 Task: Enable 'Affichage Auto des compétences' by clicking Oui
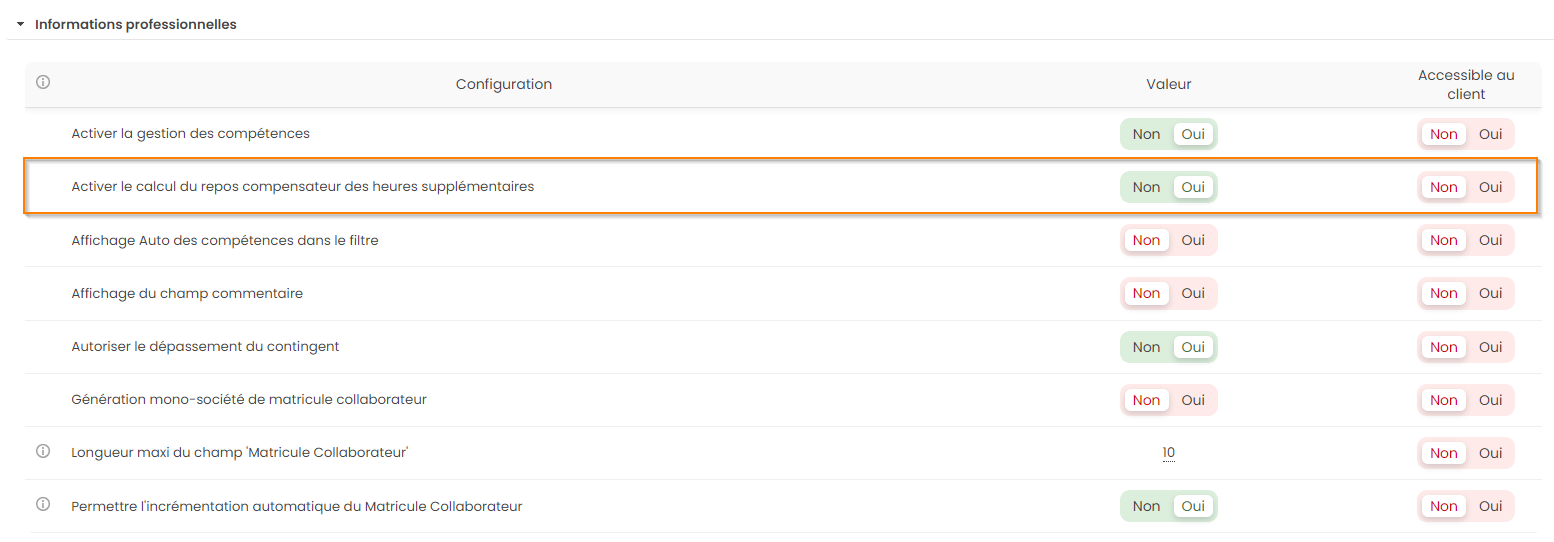[x=1193, y=240]
